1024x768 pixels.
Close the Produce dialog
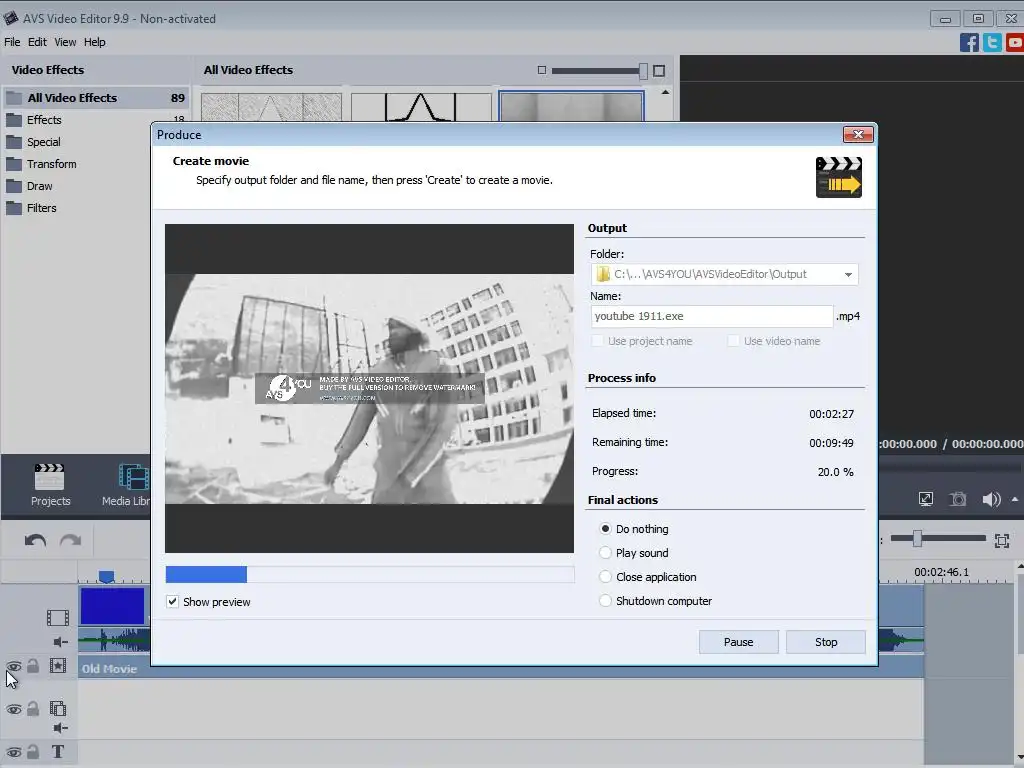coord(858,135)
